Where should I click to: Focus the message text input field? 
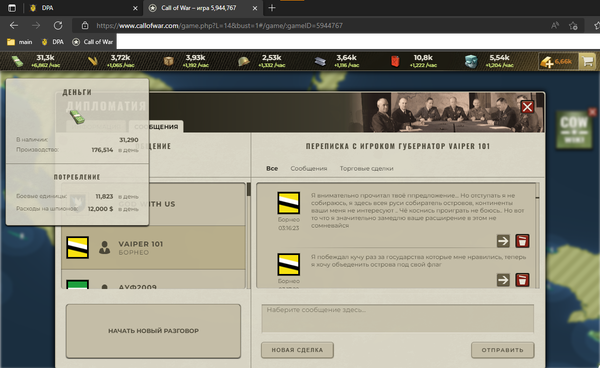tap(398, 318)
